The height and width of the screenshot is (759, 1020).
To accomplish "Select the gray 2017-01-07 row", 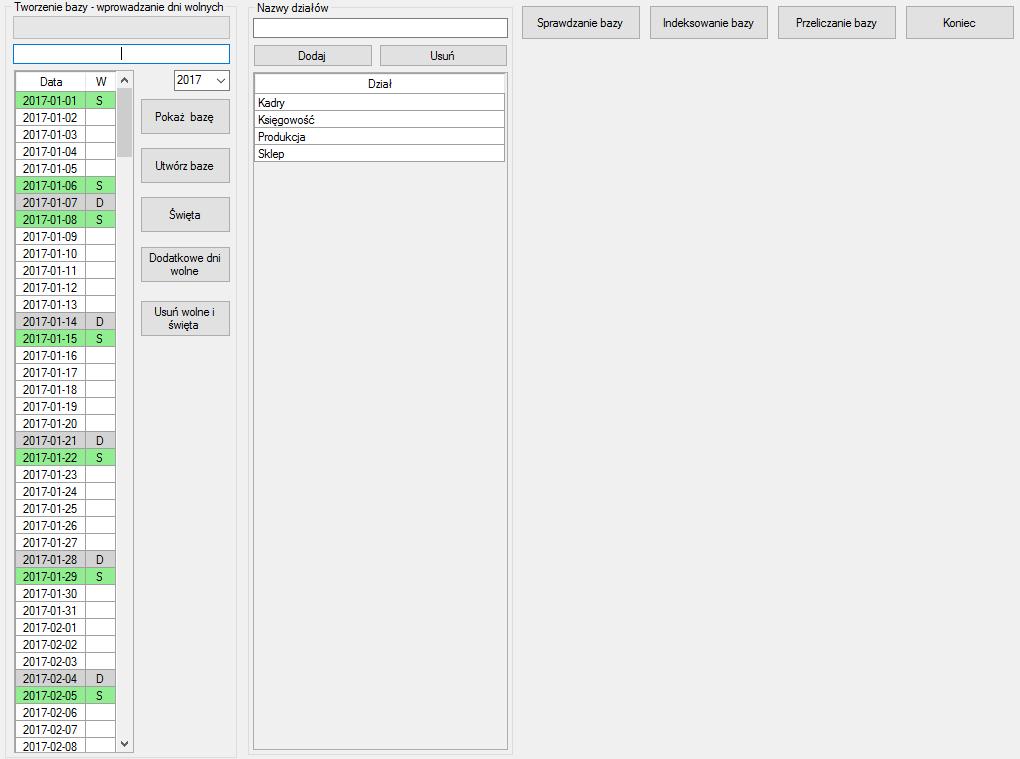I will click(x=66, y=202).
